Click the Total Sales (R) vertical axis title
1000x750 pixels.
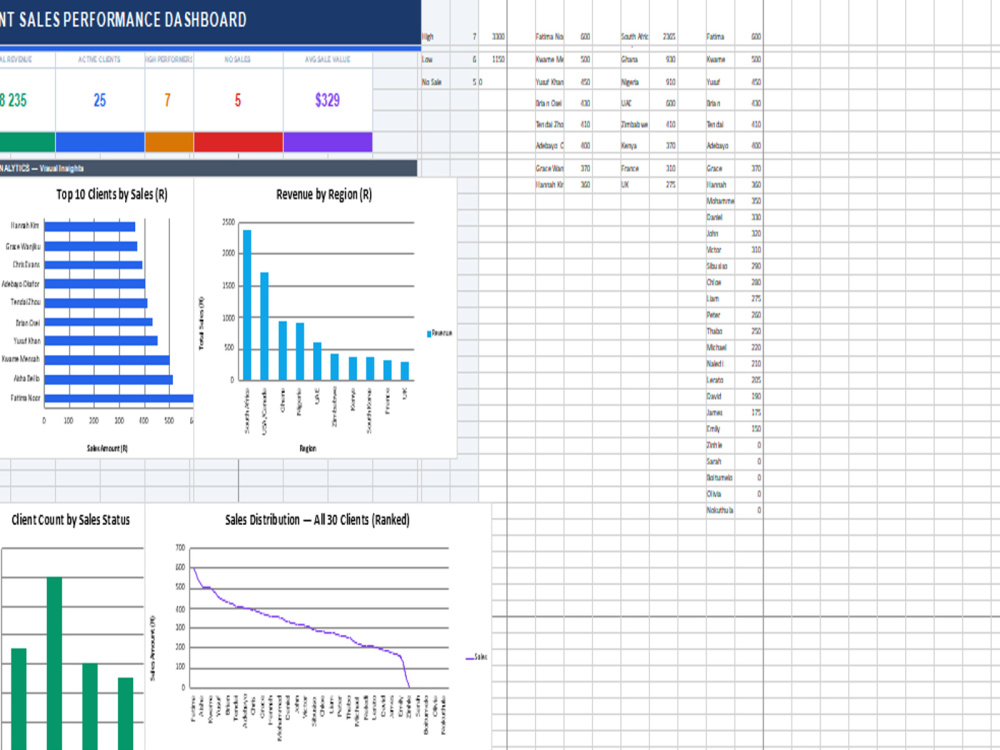coord(202,323)
